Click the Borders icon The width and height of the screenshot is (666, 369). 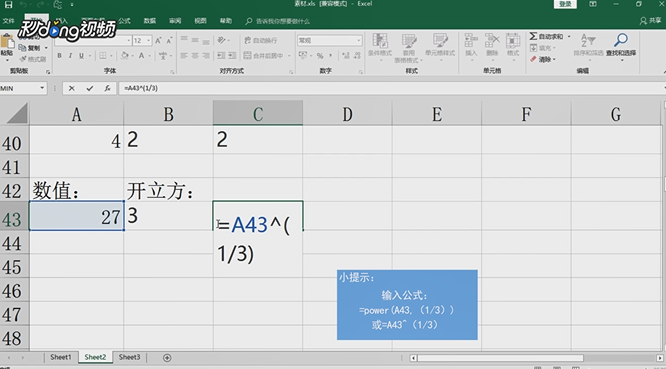tap(103, 56)
